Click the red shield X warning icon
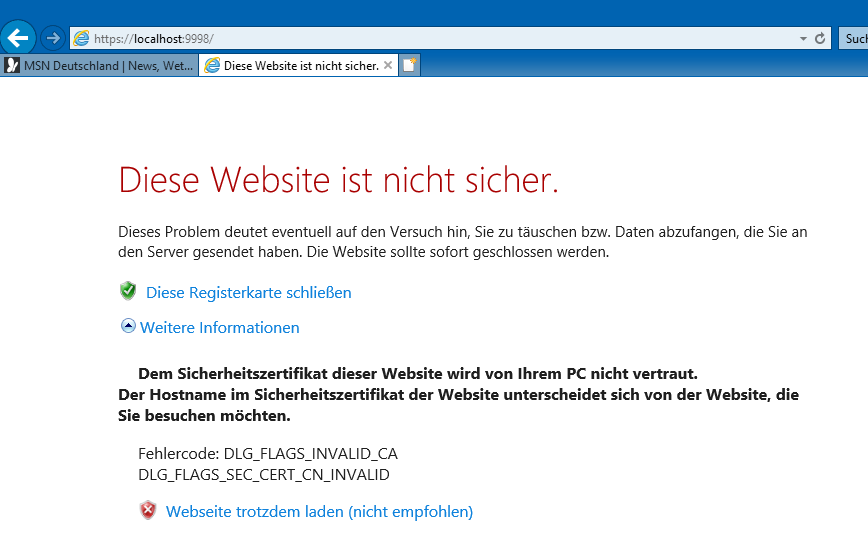This screenshot has width=868, height=557. 148,510
